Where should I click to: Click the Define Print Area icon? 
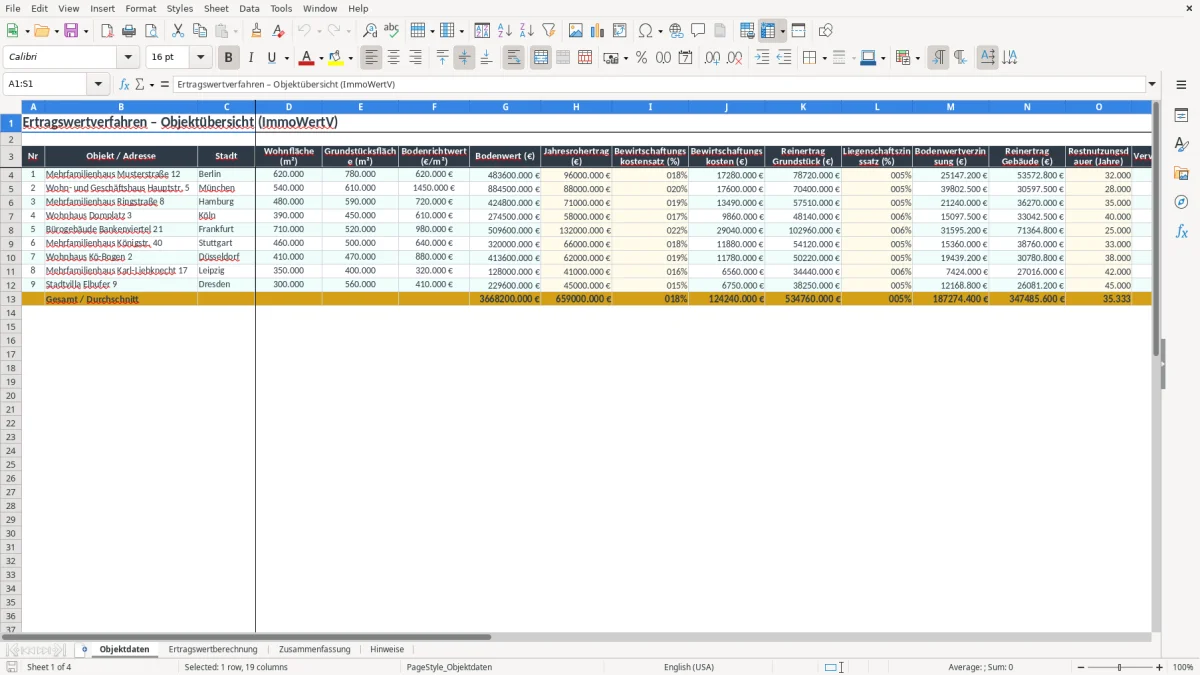[747, 31]
